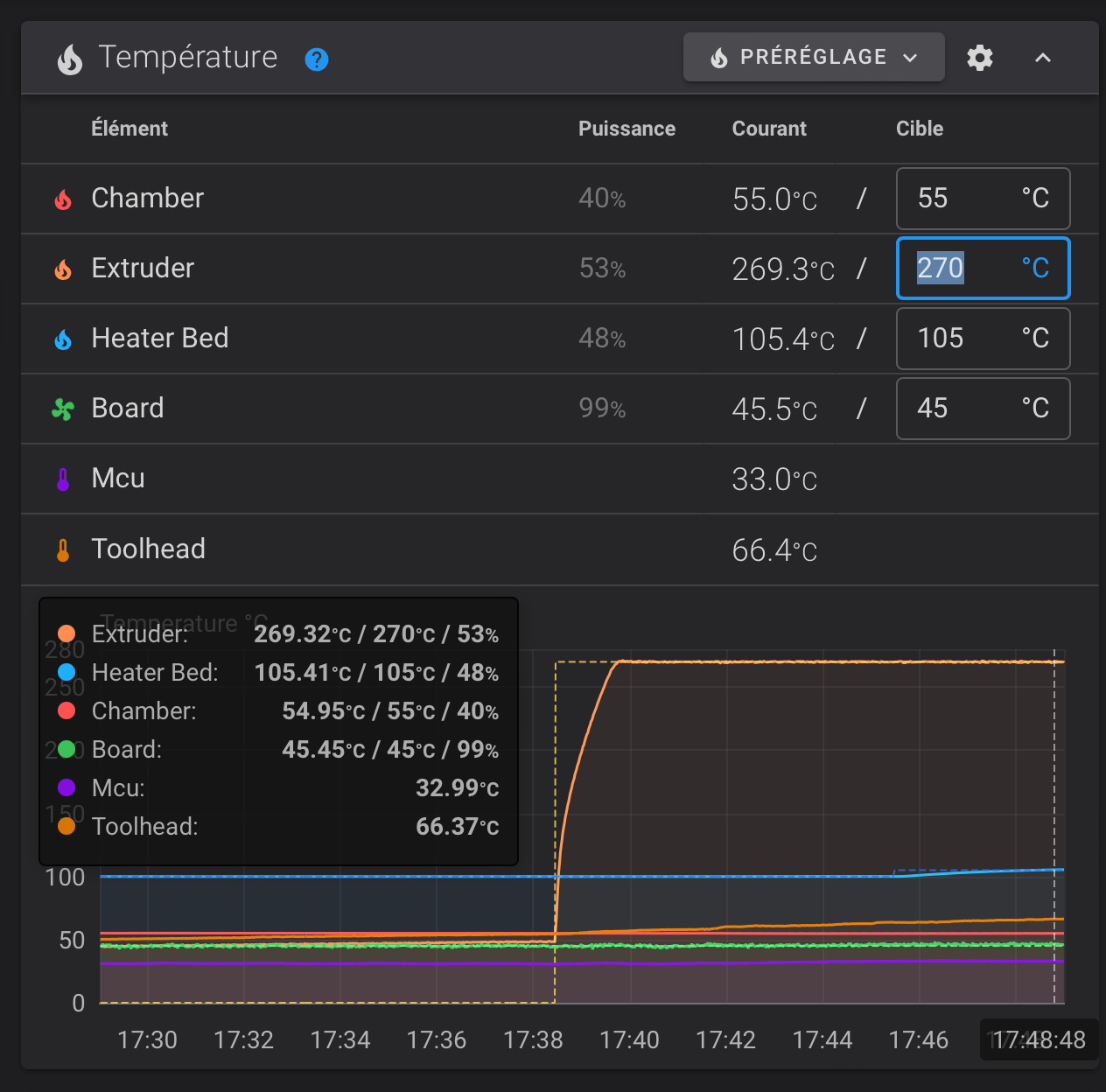The image size is (1106, 1092).
Task: Edit the Heater Bed target field
Action: click(x=962, y=339)
